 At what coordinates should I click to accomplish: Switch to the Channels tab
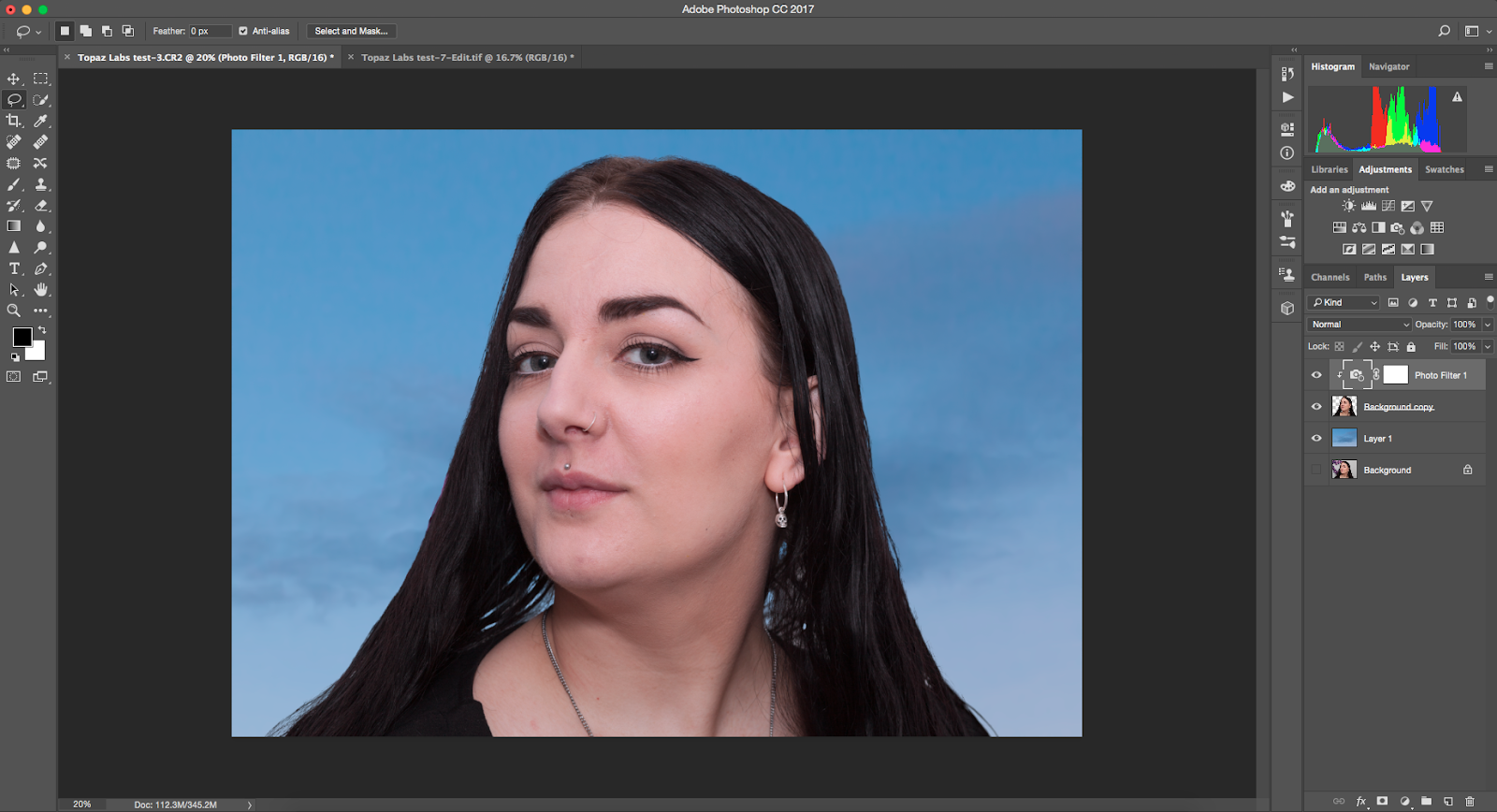point(1330,277)
